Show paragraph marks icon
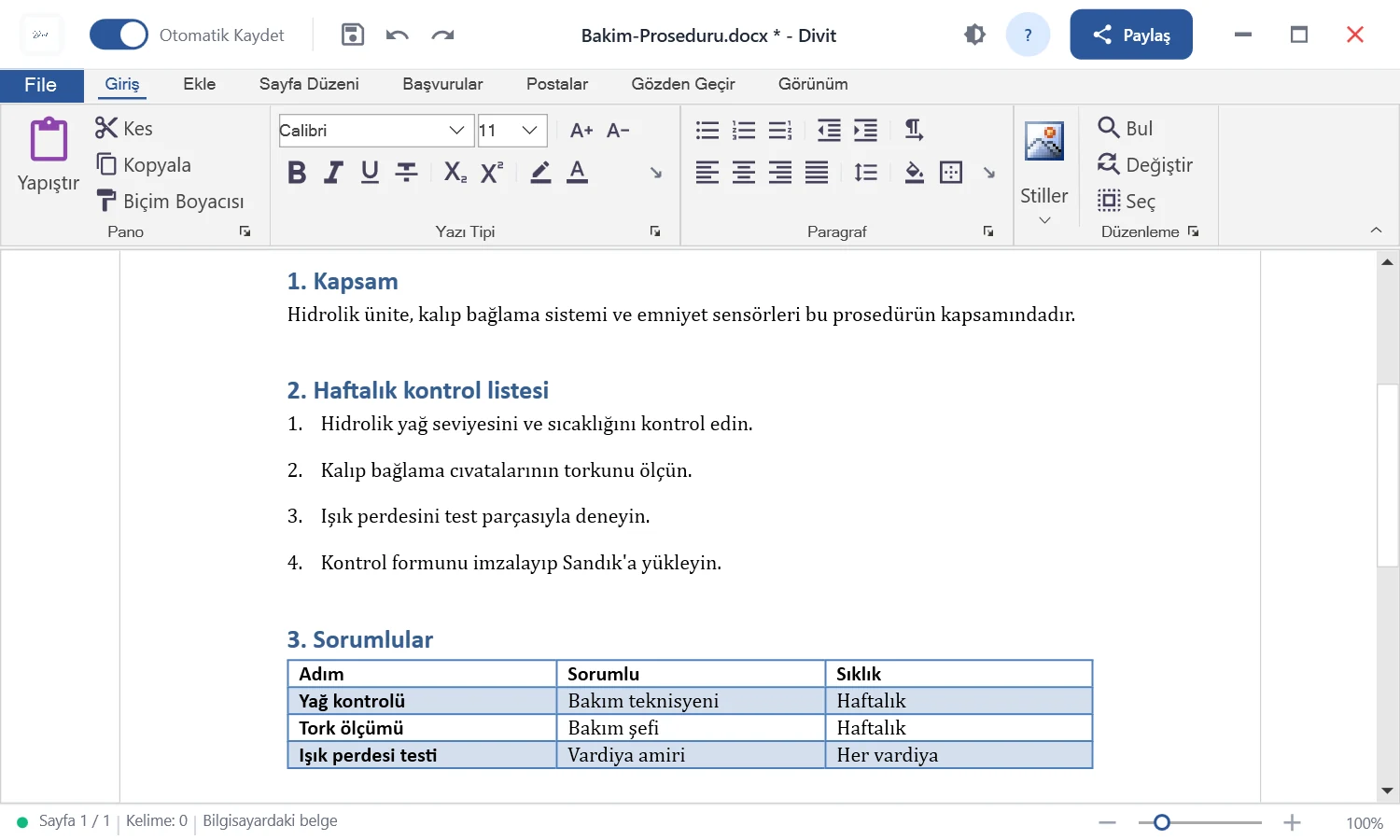Viewport: 1400px width, 840px height. (914, 131)
